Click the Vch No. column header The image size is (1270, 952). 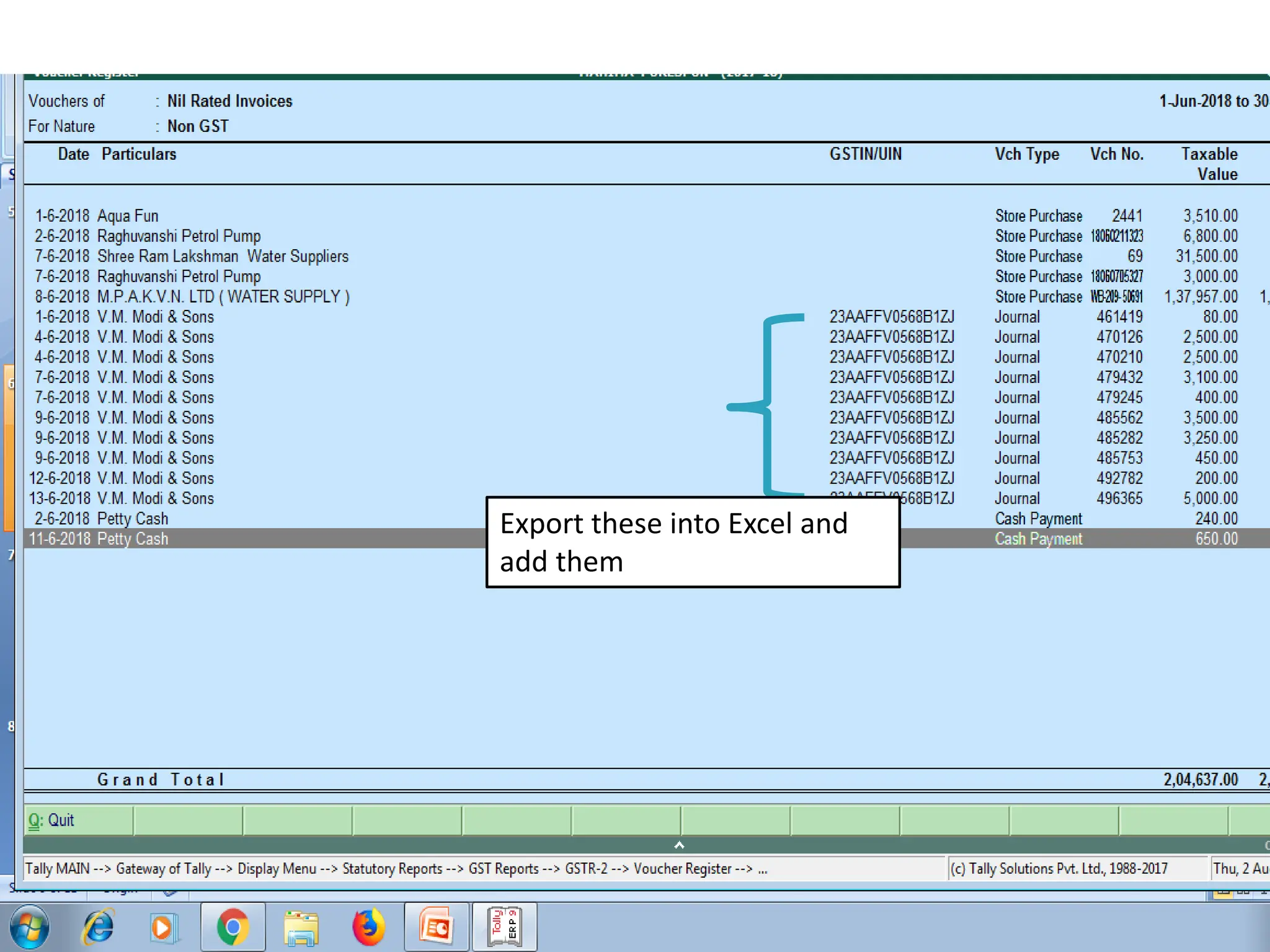pyautogui.click(x=1117, y=154)
